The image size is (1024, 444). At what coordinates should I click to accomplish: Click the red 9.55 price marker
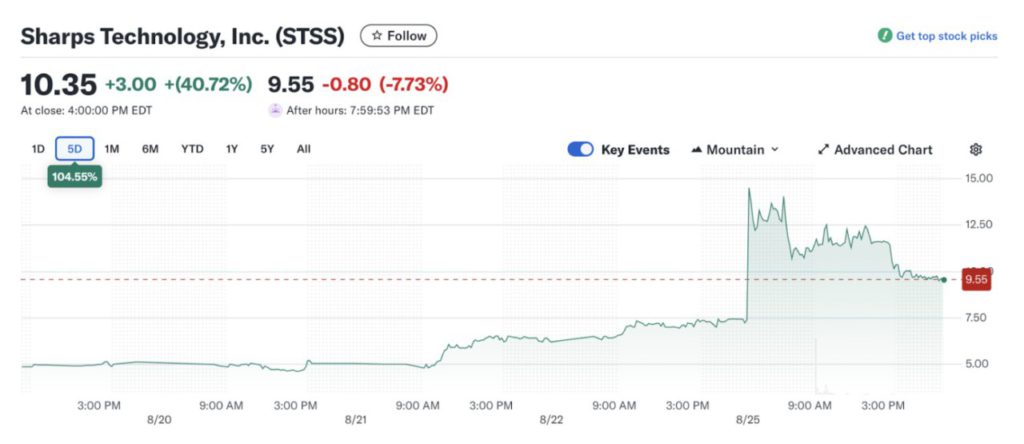click(x=975, y=280)
